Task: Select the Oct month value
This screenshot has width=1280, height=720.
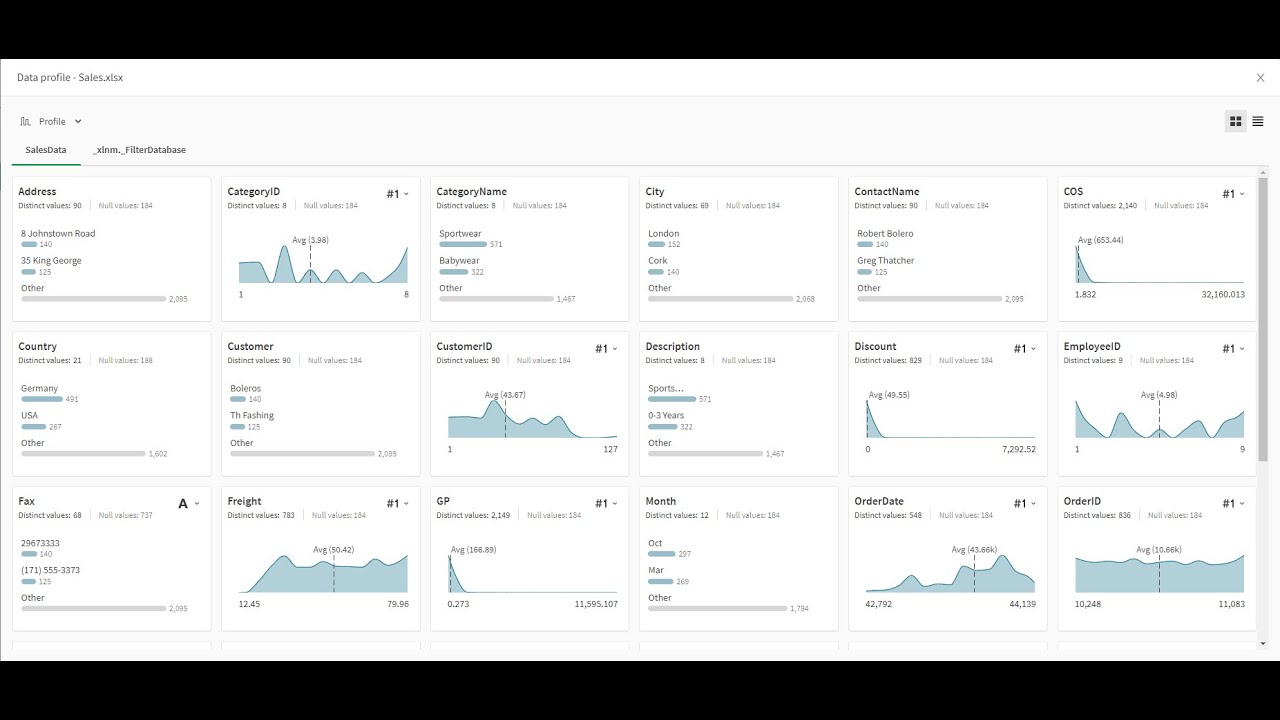Action: pyautogui.click(x=655, y=544)
